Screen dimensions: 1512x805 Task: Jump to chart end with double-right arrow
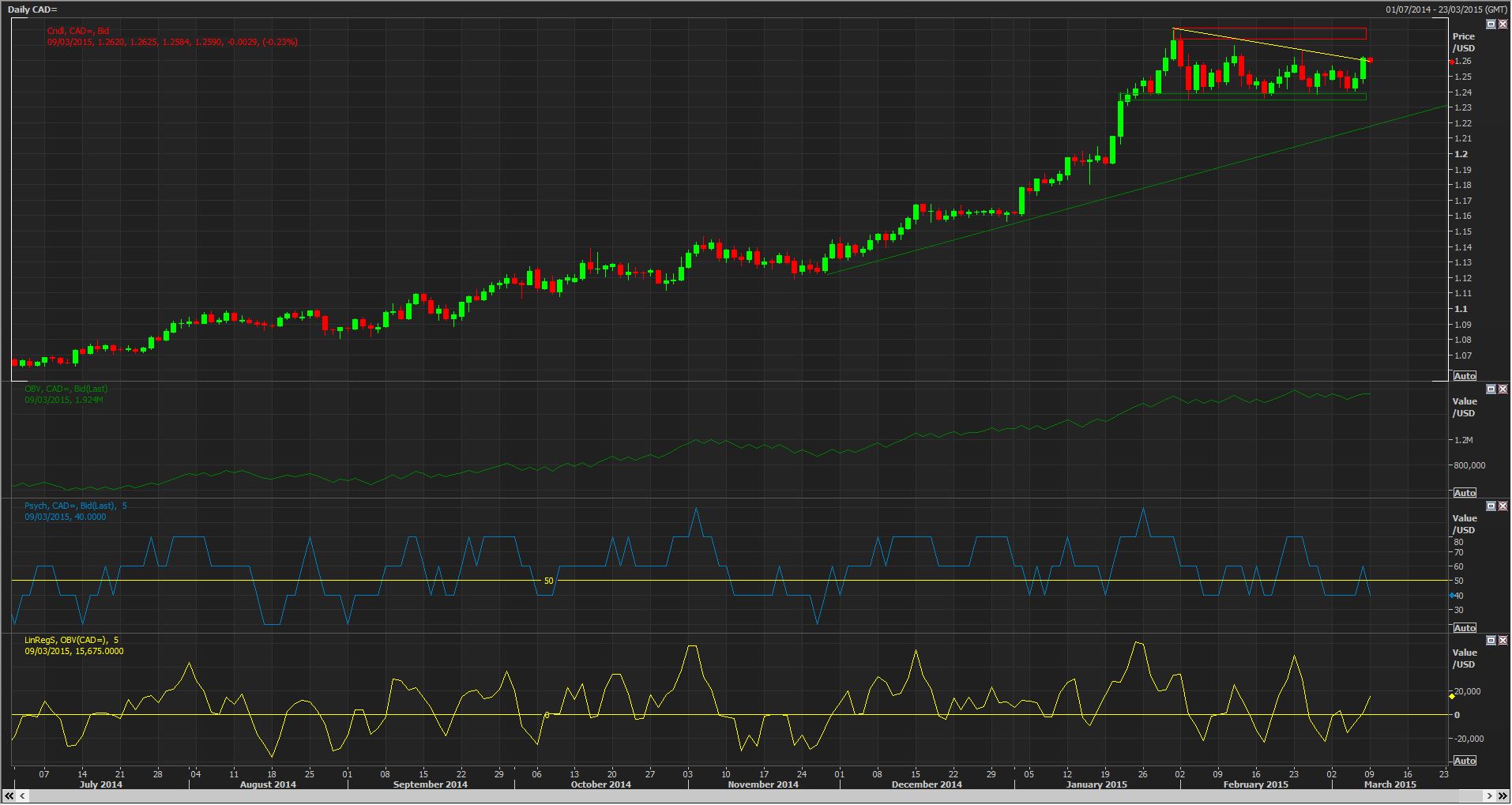[x=1503, y=796]
